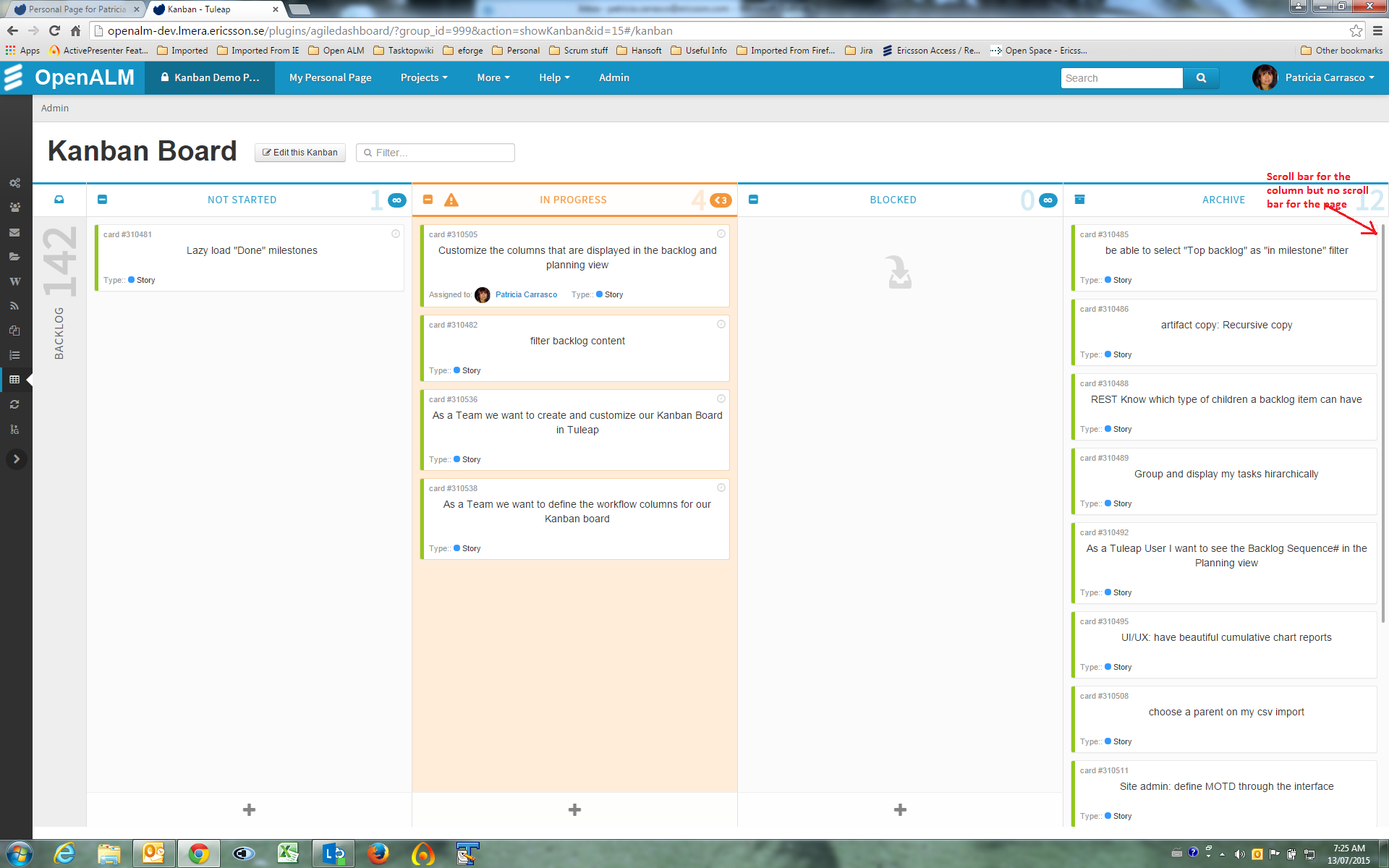
Task: Switch to Kanban - Tuleap browser tab
Action: click(214, 9)
